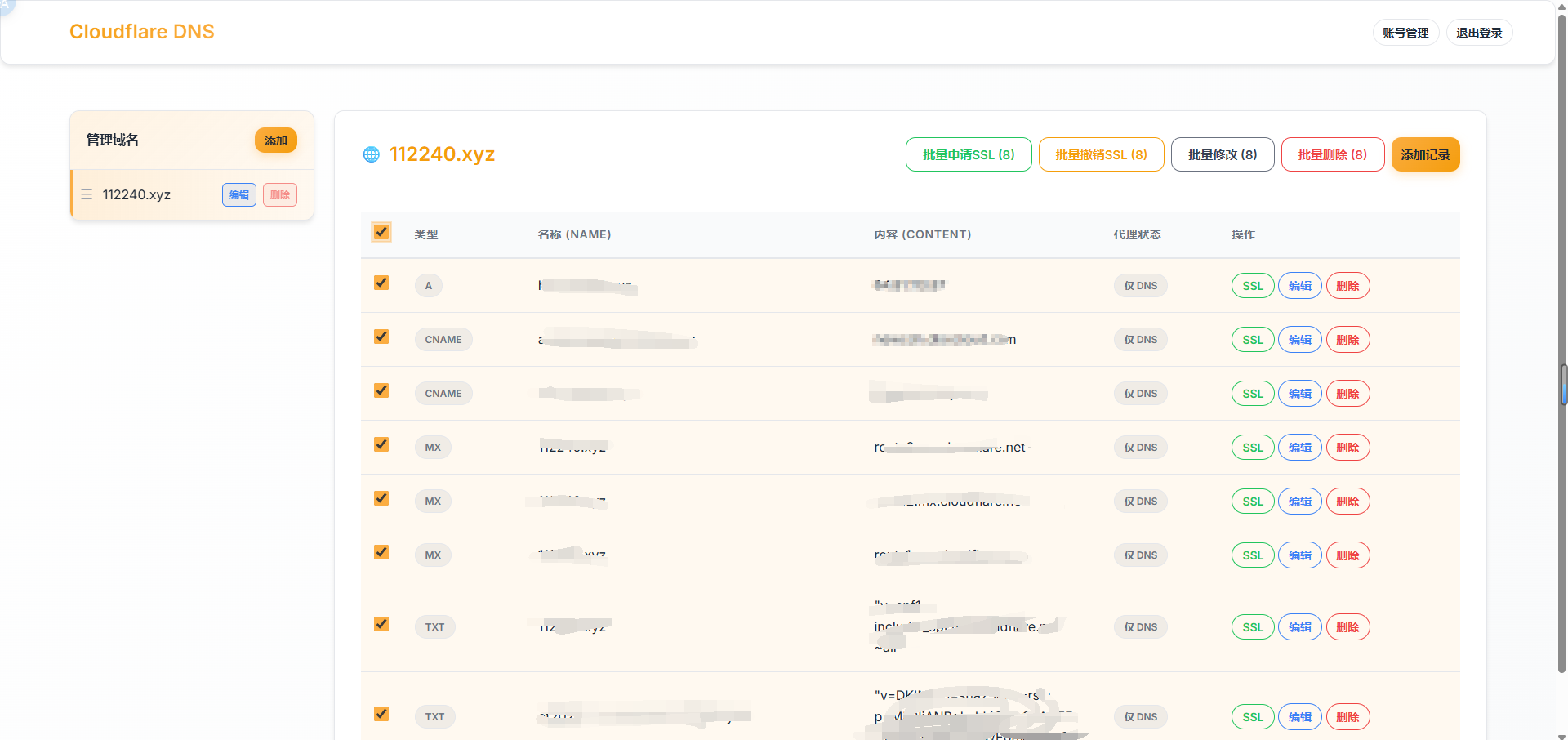The height and width of the screenshot is (740, 1568).
Task: Deselect the first MX record checkbox
Action: (381, 445)
